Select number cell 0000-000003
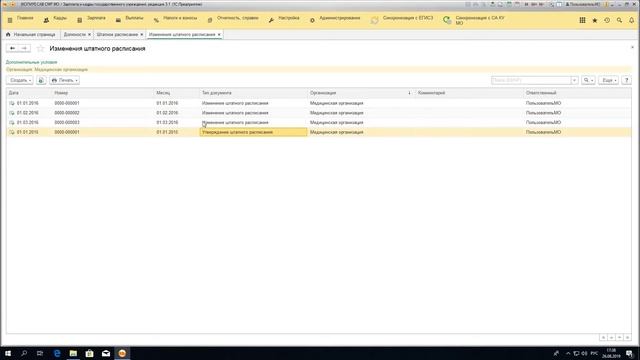This screenshot has height=360, width=640. 67,122
